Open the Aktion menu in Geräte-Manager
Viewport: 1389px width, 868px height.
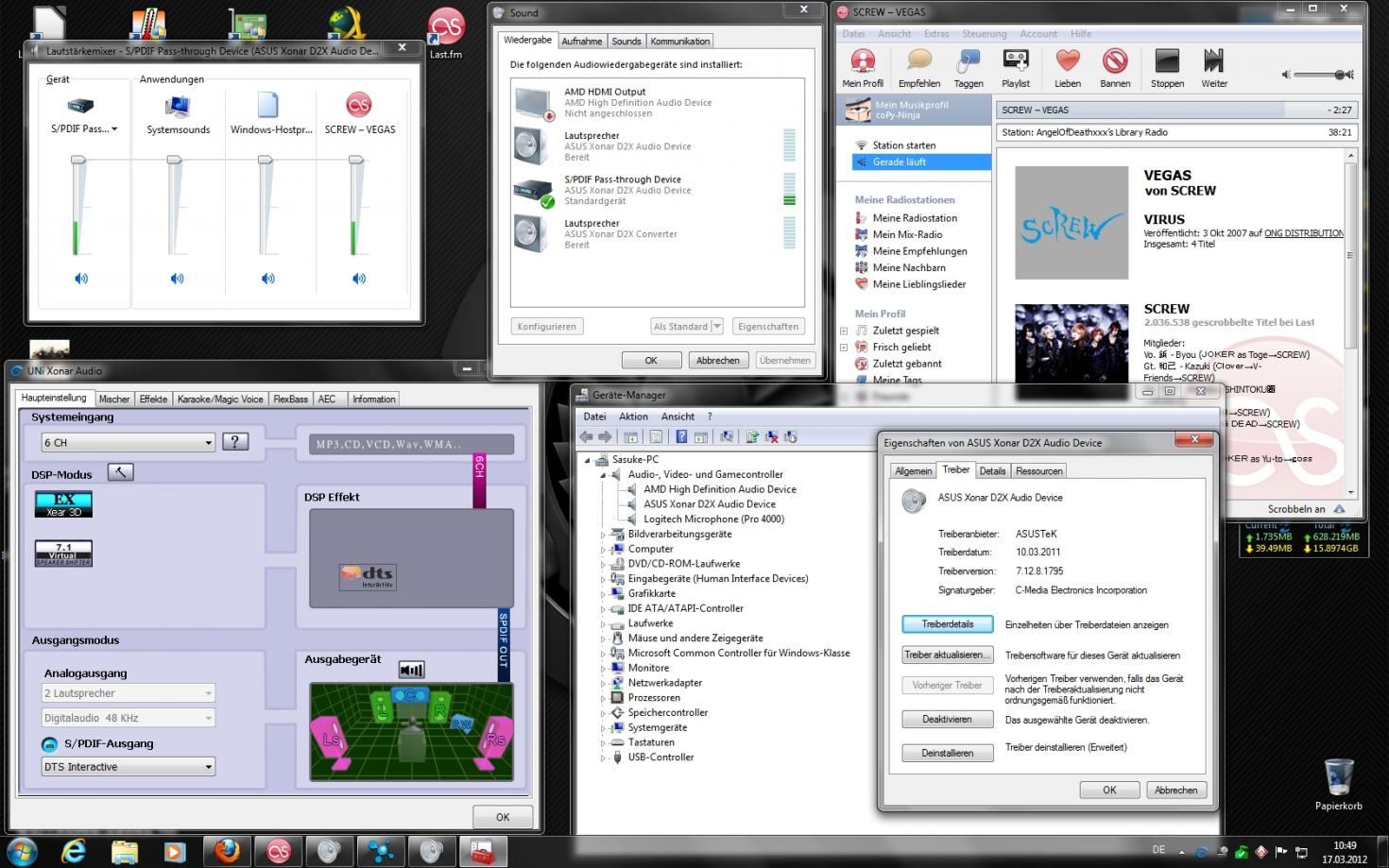(633, 417)
